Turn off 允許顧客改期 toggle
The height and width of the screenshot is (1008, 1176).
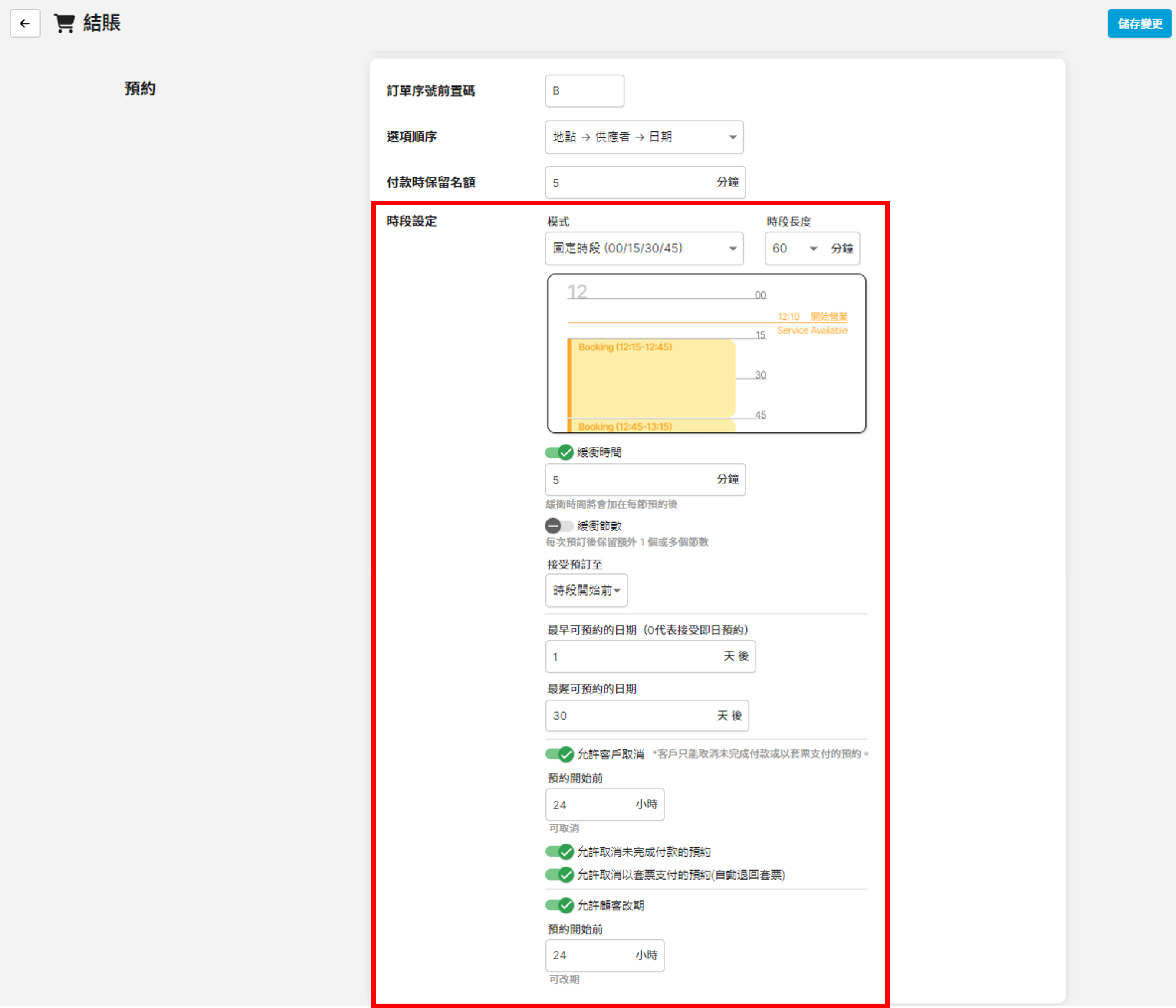pos(559,905)
